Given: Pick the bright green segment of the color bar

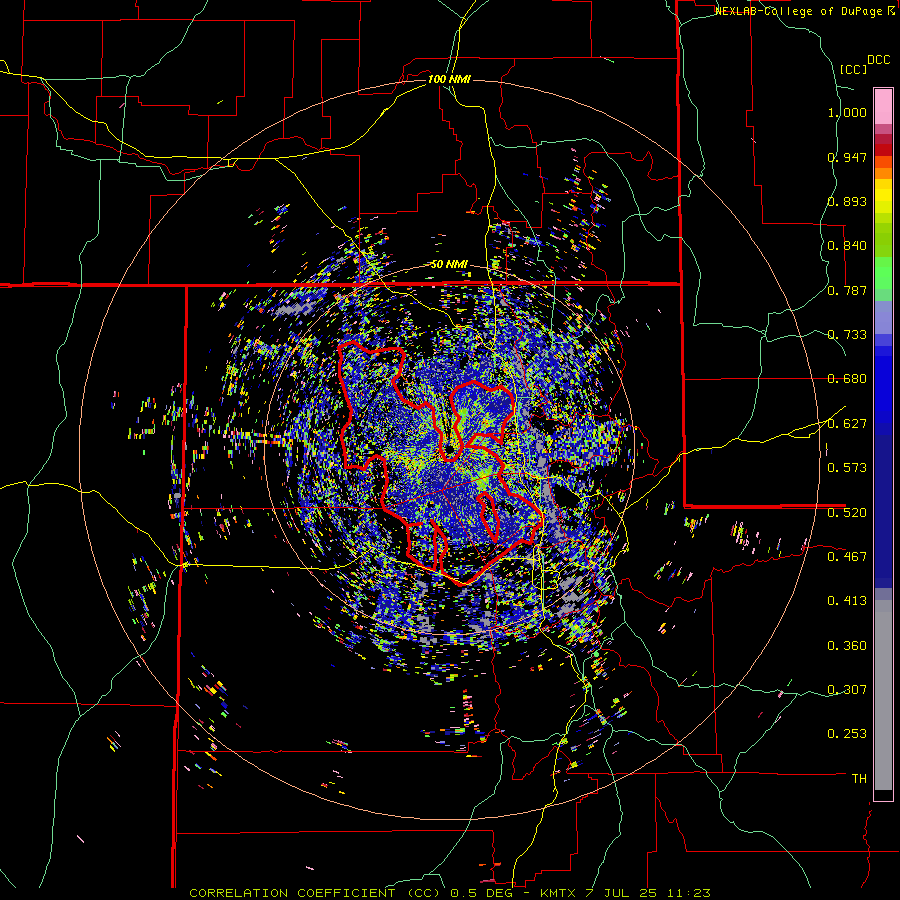Looking at the screenshot, I should (883, 273).
